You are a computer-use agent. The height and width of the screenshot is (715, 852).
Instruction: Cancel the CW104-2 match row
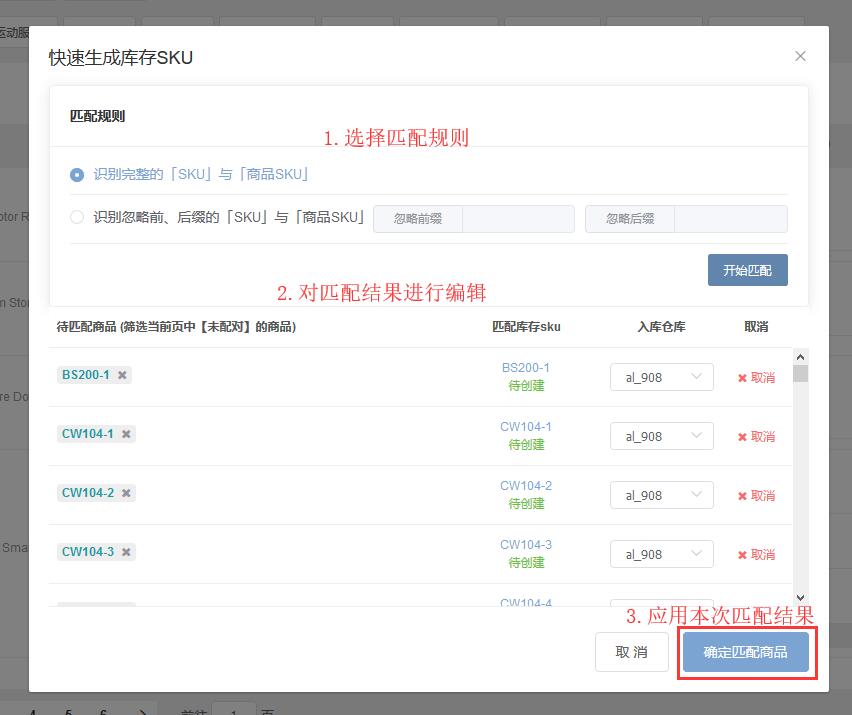(756, 496)
